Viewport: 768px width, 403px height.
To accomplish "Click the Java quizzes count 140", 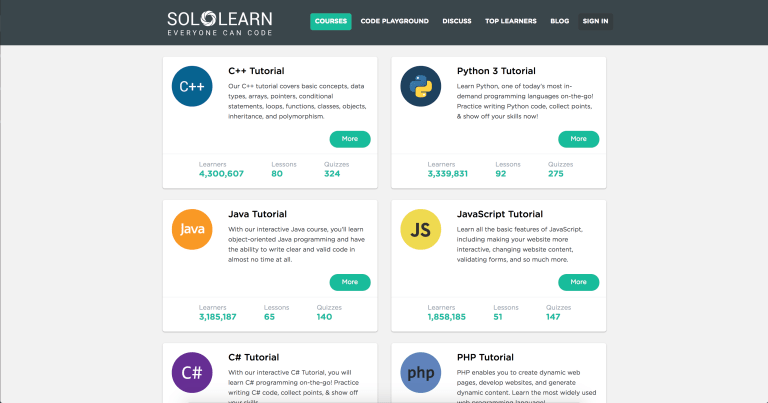I will (x=324, y=317).
